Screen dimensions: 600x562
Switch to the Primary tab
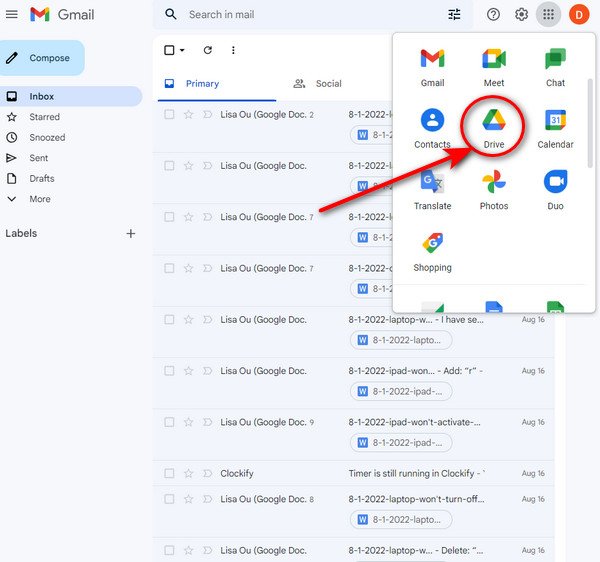[217, 83]
